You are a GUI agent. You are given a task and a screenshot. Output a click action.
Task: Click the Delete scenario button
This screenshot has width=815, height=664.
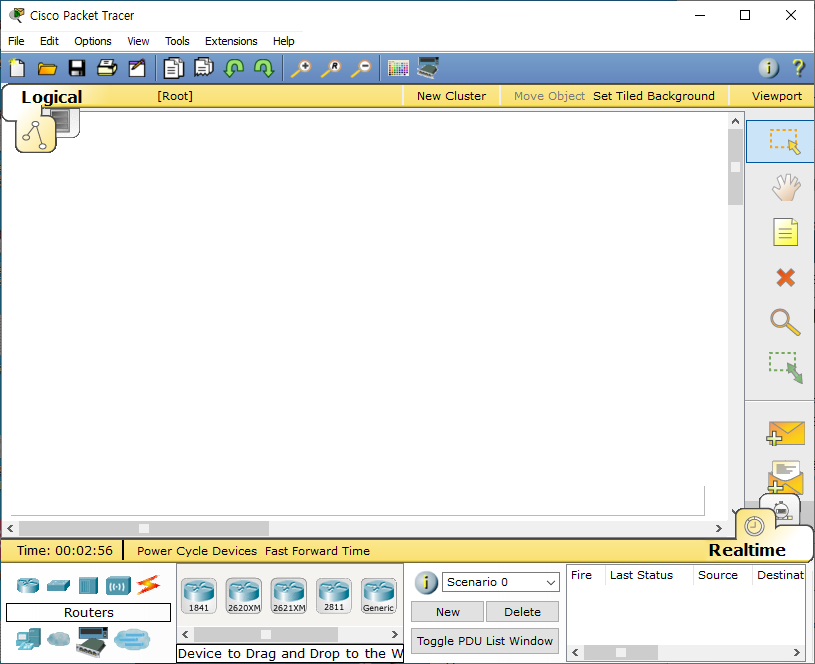click(x=522, y=612)
